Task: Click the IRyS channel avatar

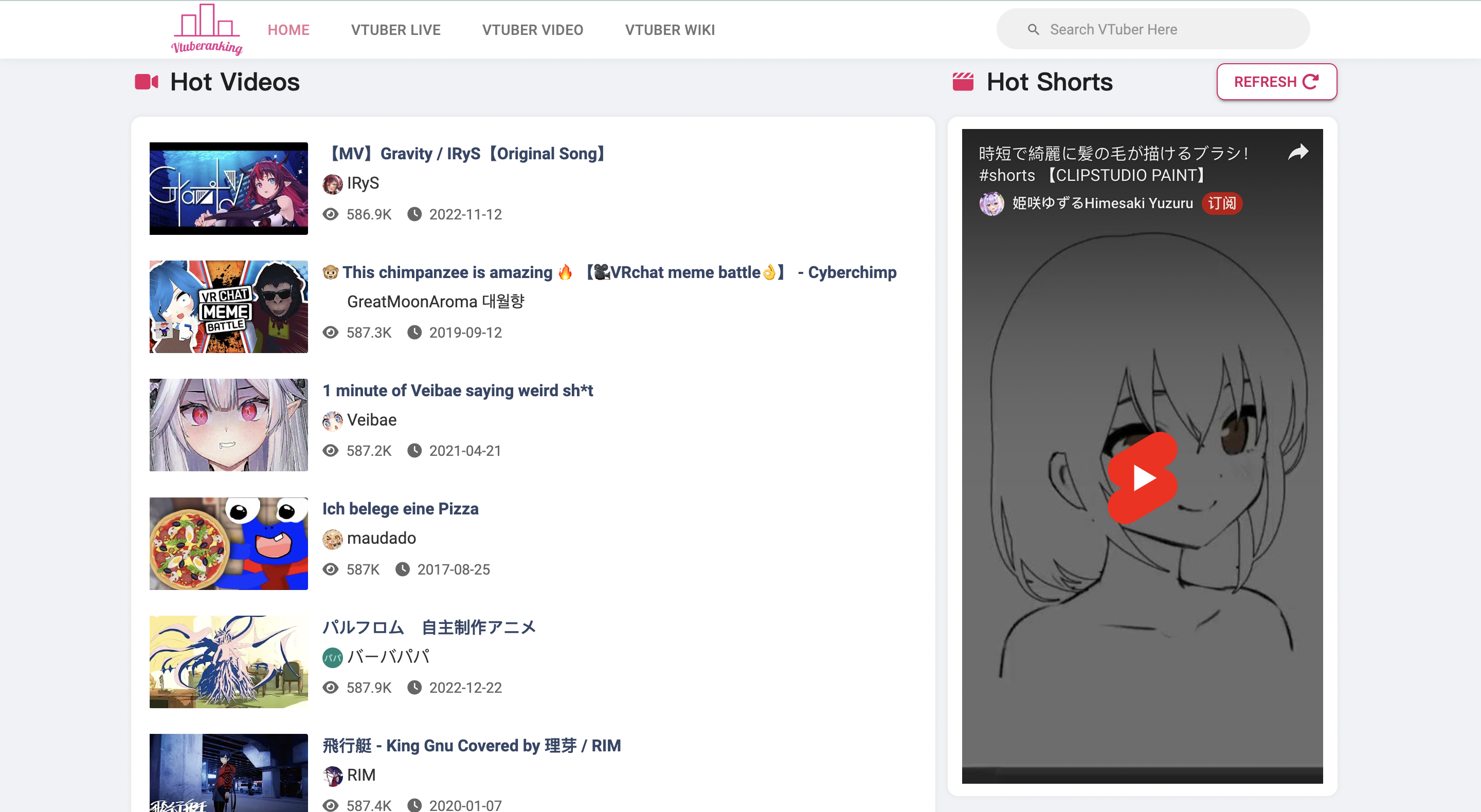Action: coord(332,184)
